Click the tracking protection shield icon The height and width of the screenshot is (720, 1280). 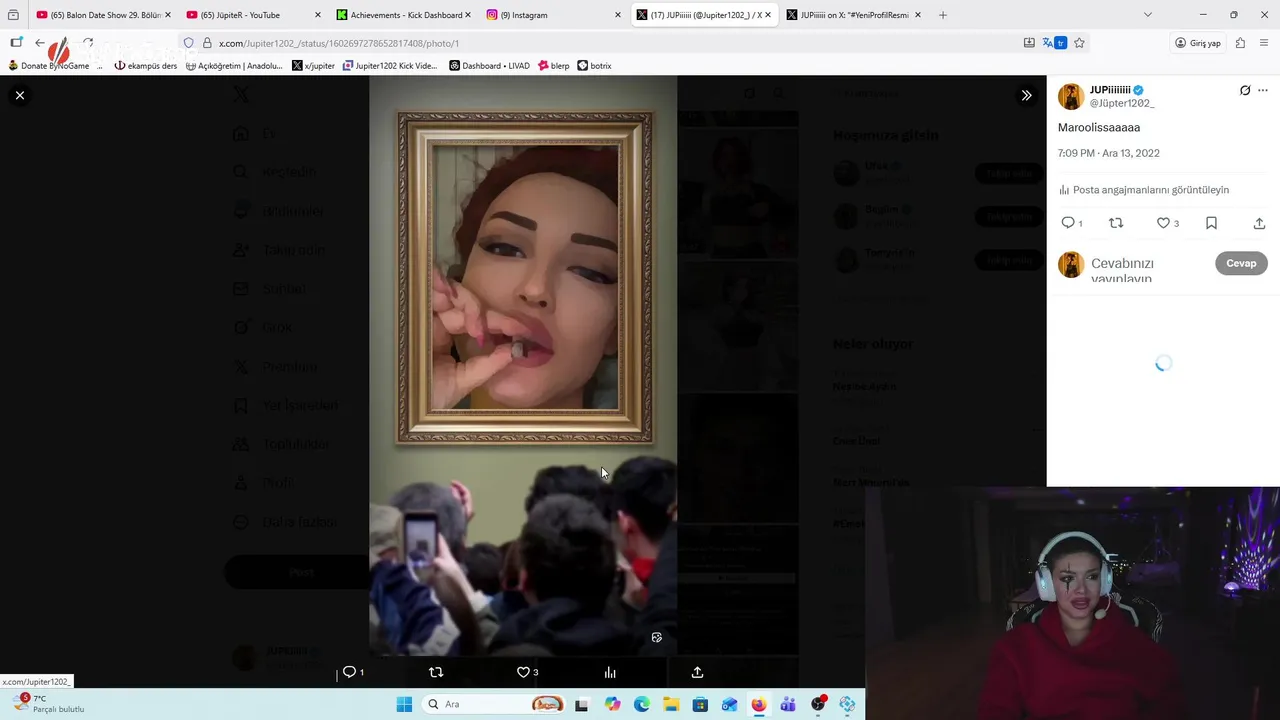click(188, 43)
